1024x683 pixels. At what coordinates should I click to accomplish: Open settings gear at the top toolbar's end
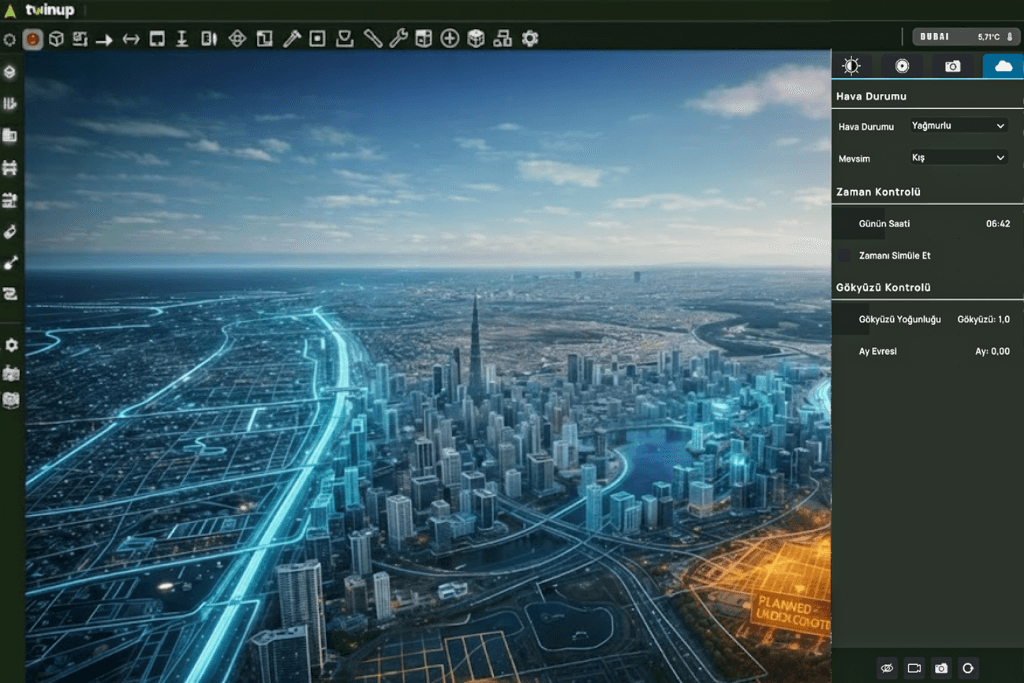coord(530,39)
